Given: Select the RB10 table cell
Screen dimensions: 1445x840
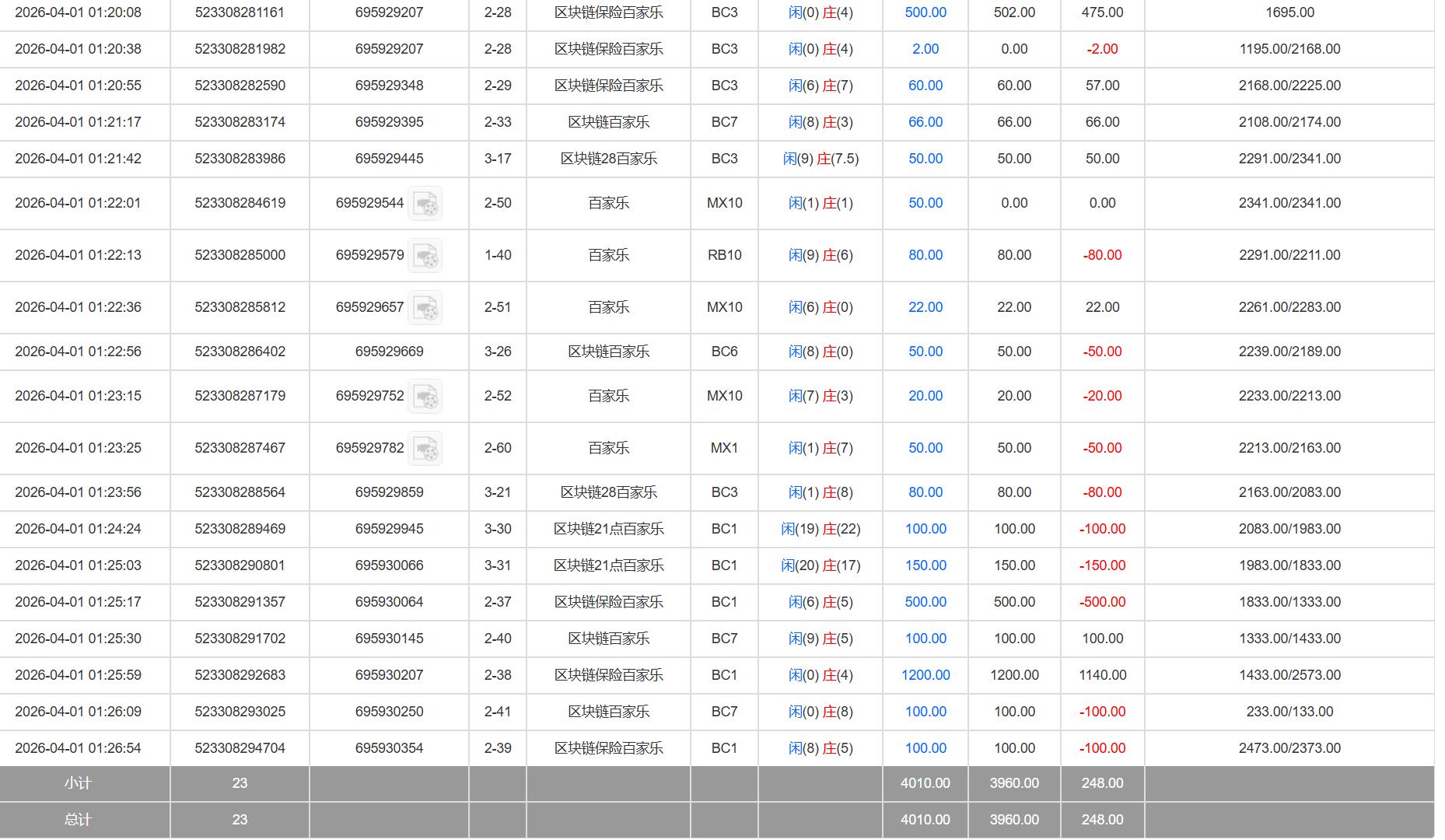Looking at the screenshot, I should [724, 255].
